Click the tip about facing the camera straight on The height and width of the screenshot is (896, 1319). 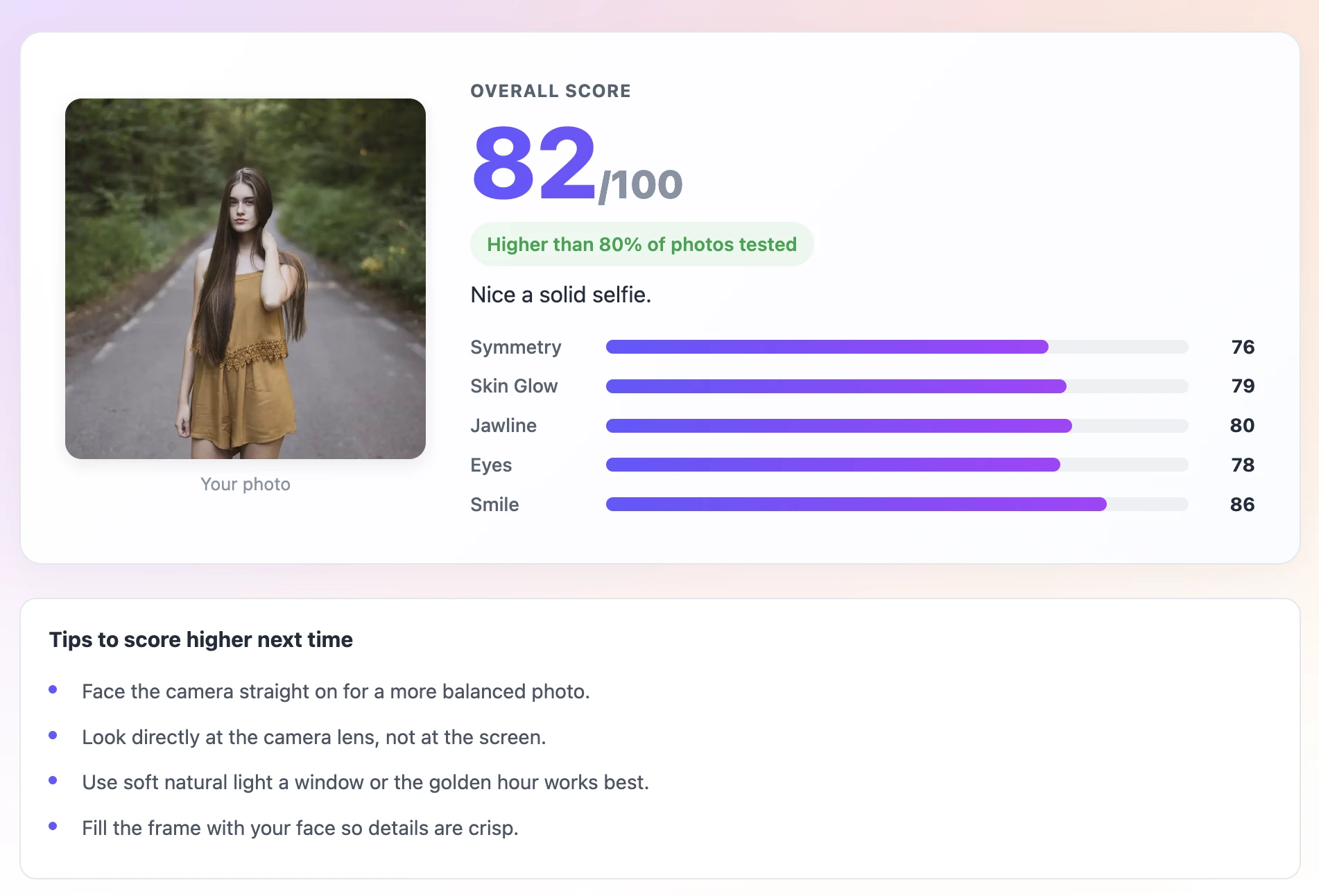click(x=336, y=691)
